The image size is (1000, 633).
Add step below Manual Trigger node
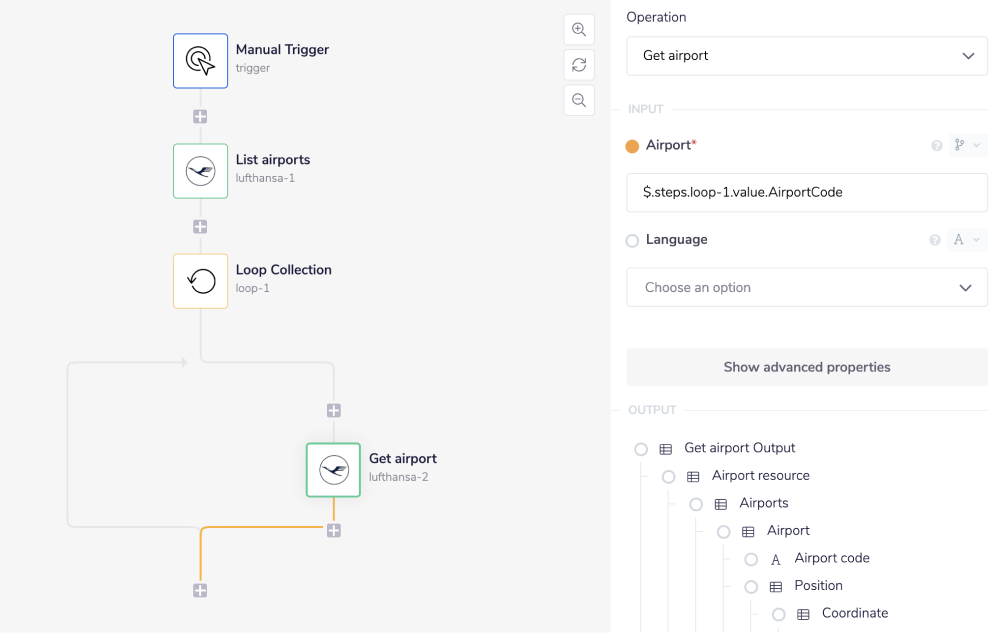[x=200, y=117]
